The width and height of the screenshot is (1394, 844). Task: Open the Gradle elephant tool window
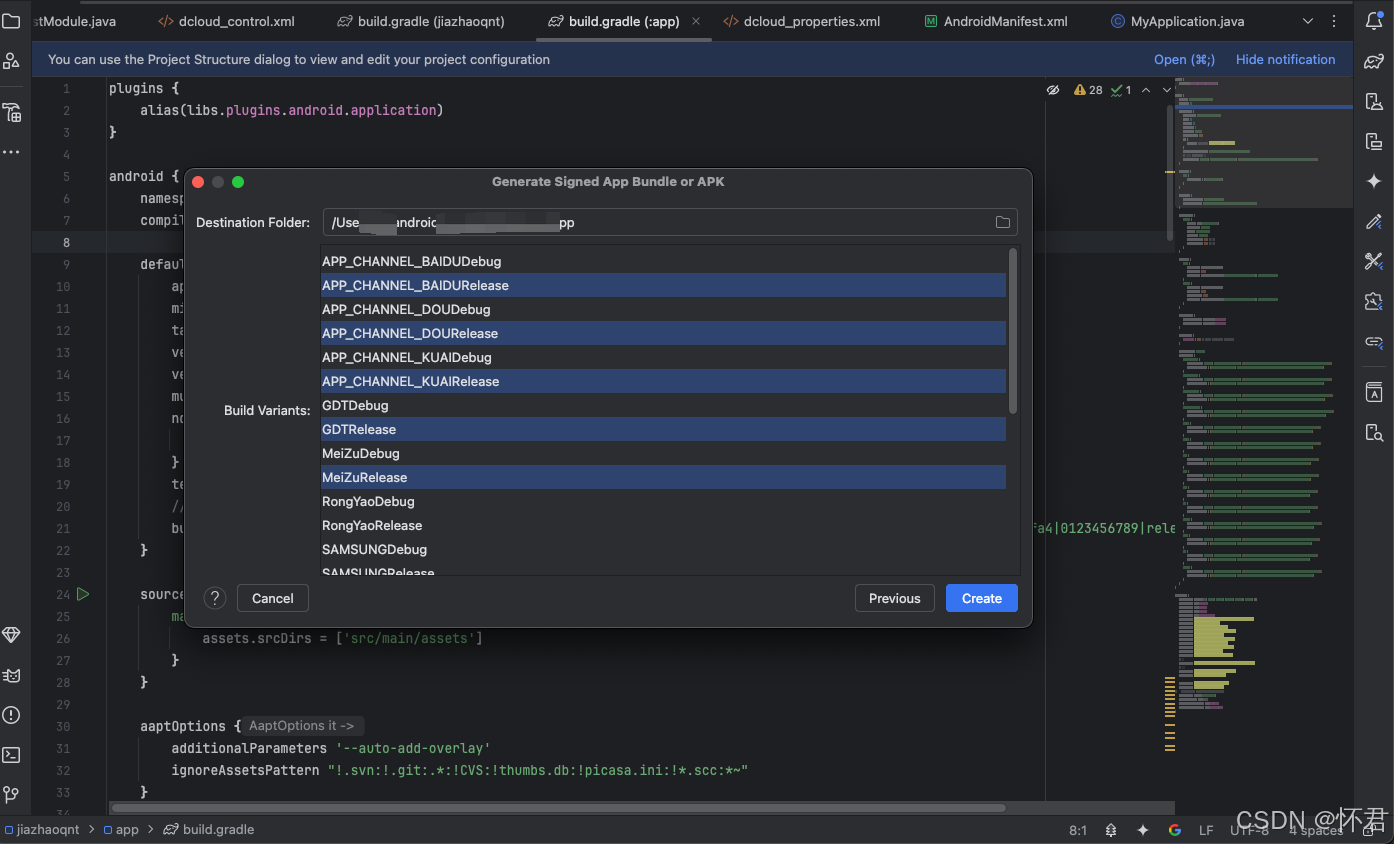1374,61
